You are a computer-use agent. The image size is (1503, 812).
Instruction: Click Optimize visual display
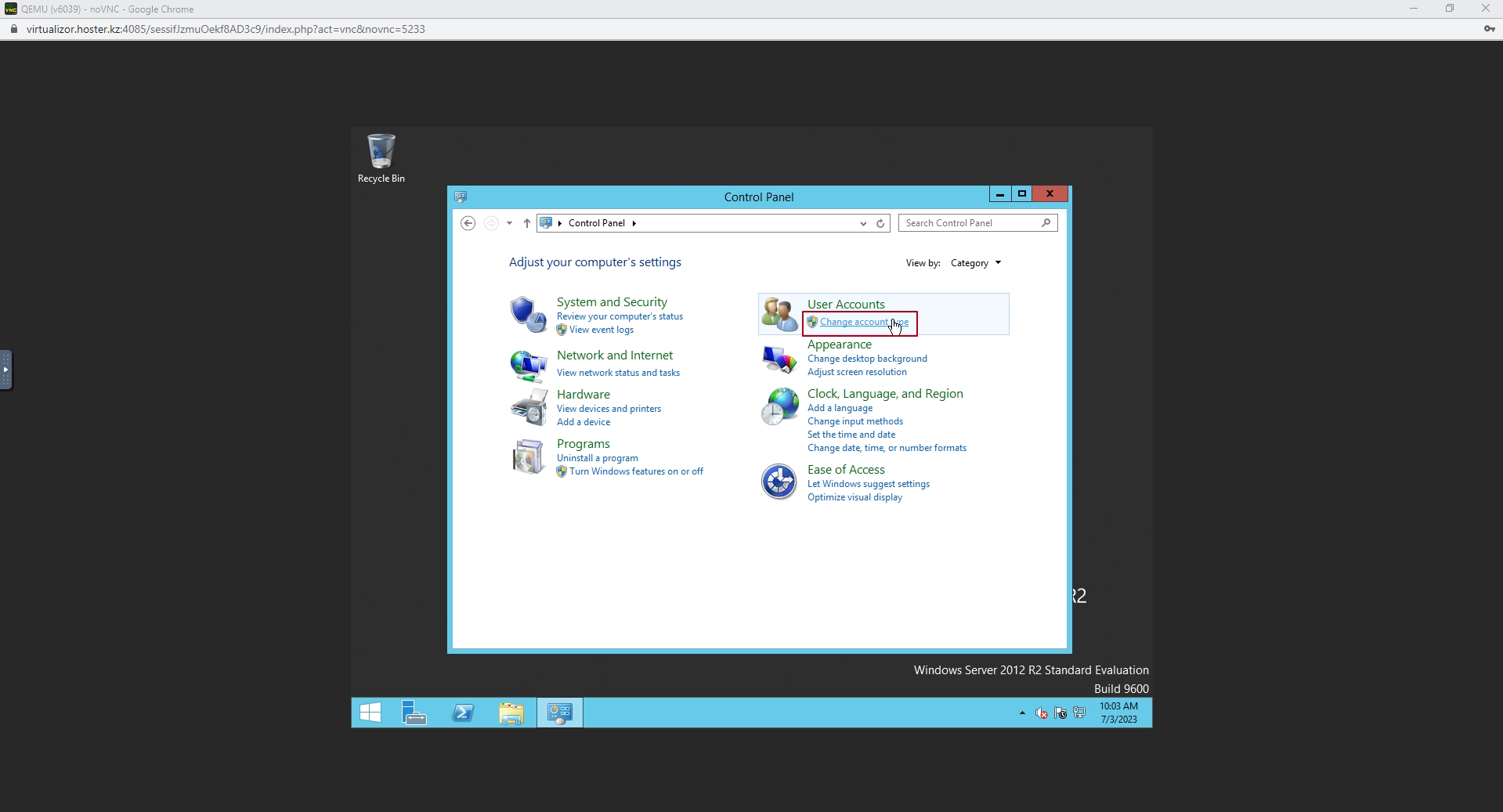click(x=854, y=497)
